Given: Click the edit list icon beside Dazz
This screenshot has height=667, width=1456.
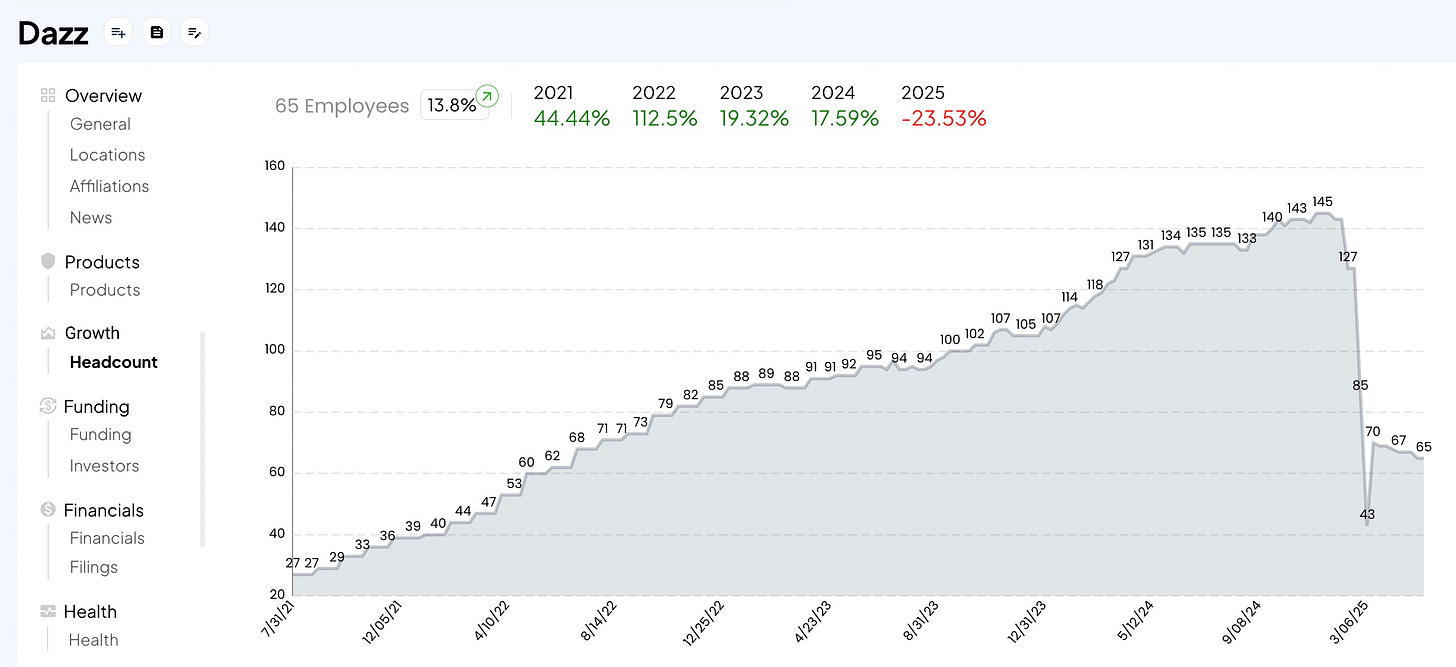Looking at the screenshot, I should pyautogui.click(x=195, y=33).
